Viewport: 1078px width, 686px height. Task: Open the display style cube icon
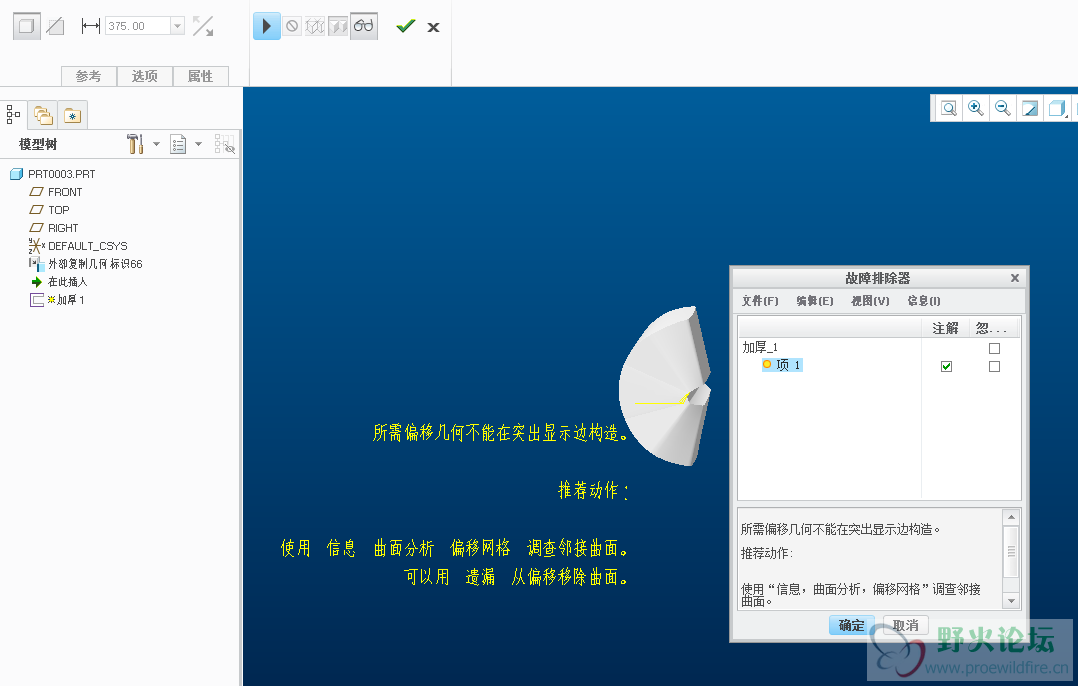1057,108
